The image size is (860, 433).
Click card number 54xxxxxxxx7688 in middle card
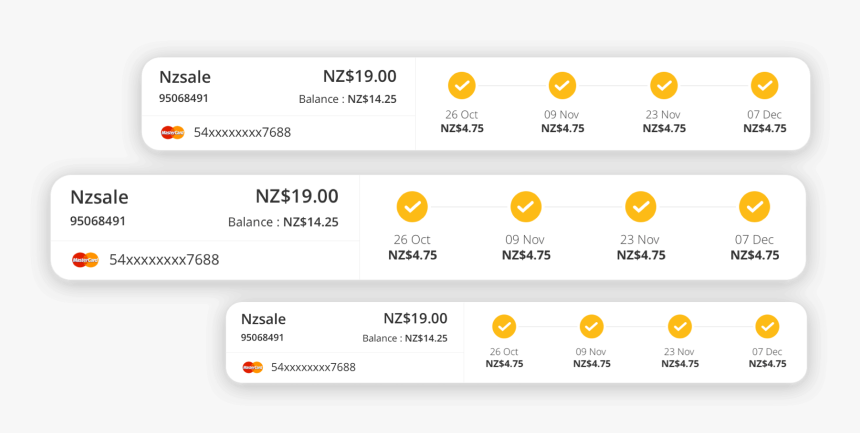click(164, 260)
